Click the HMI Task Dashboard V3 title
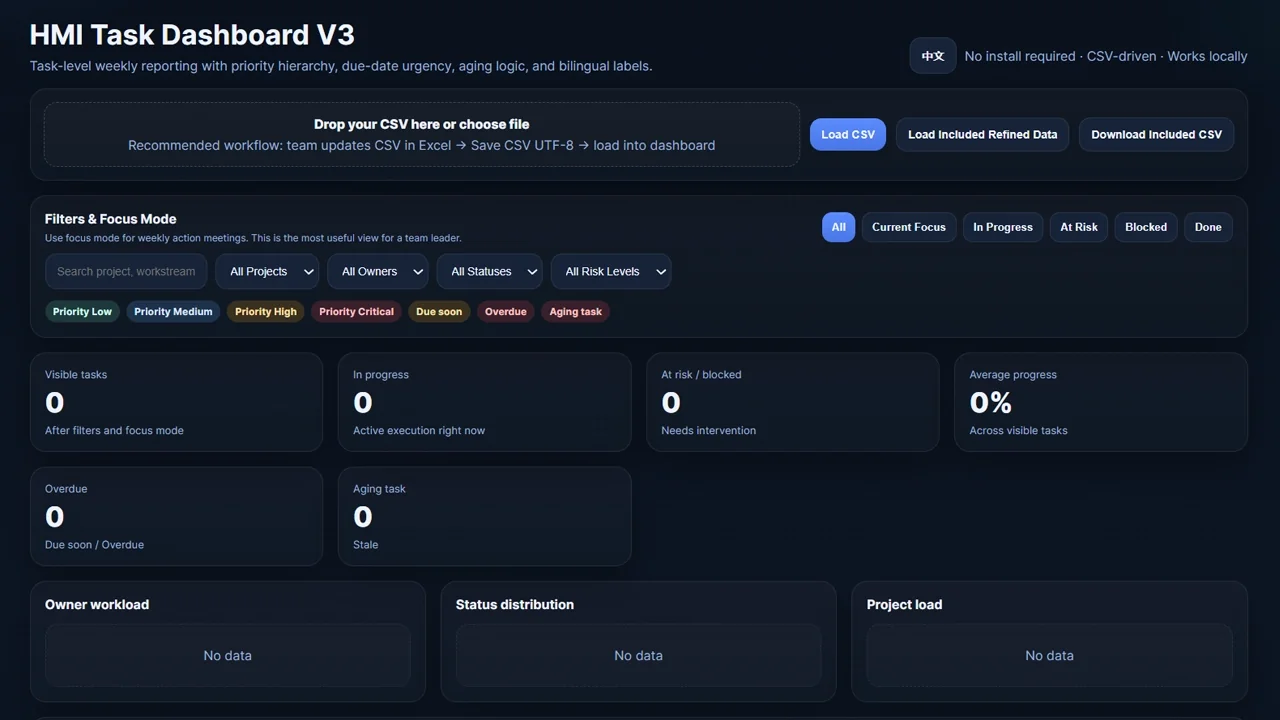 tap(192, 35)
